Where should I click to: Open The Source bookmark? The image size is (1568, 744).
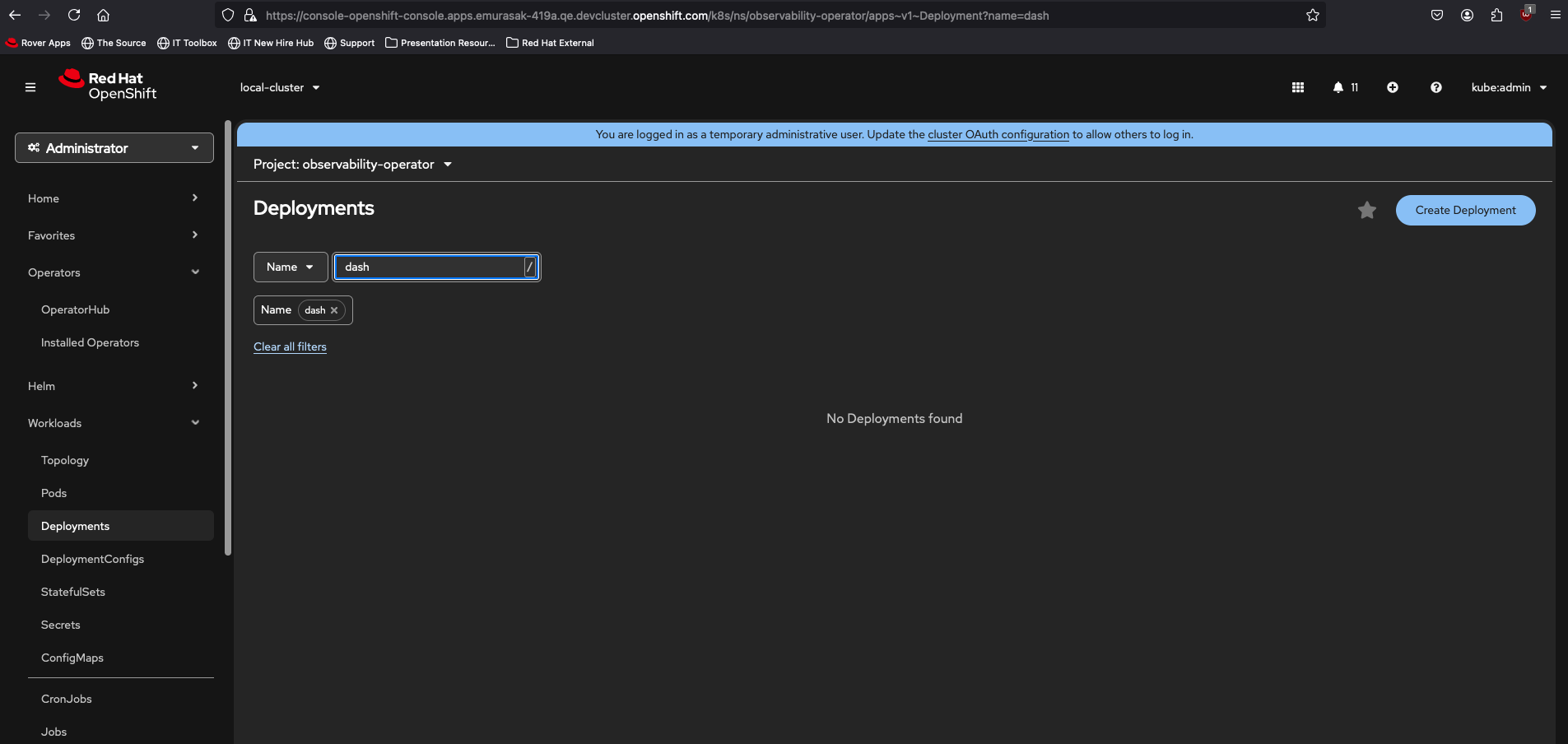[114, 43]
